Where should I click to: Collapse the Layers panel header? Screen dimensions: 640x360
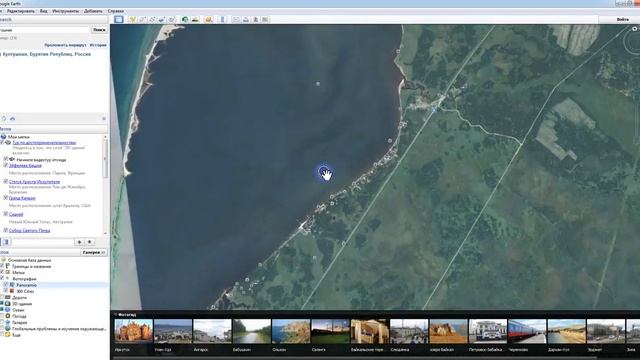[x=40, y=252]
